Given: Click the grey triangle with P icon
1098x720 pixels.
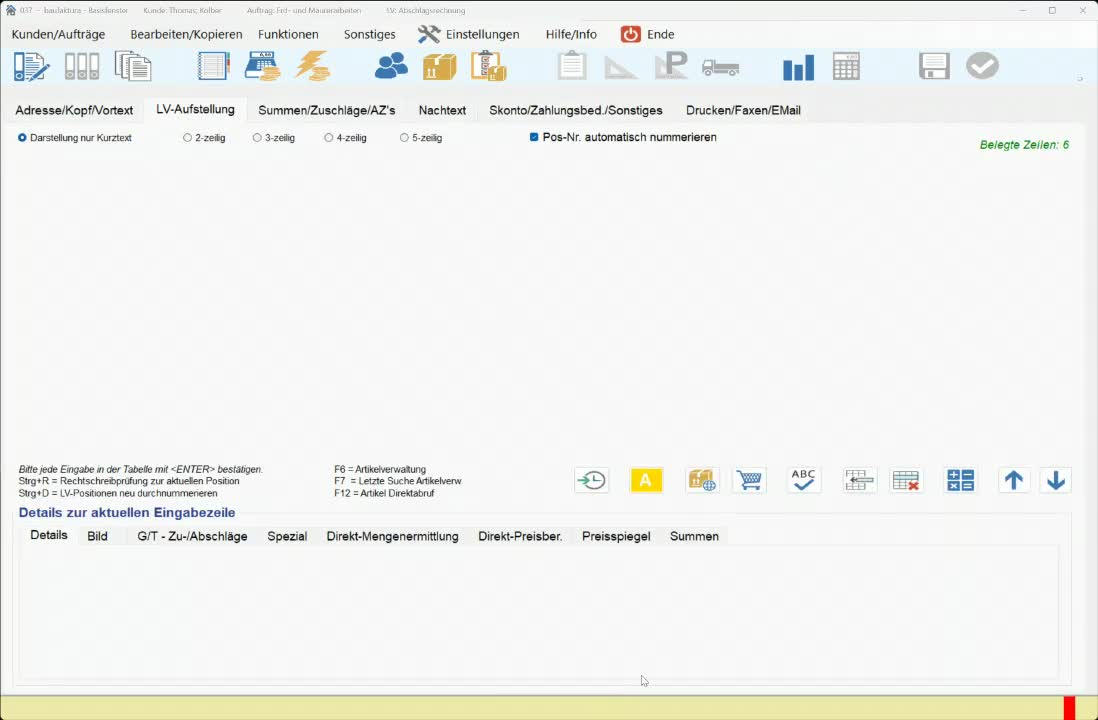Looking at the screenshot, I should tap(671, 67).
